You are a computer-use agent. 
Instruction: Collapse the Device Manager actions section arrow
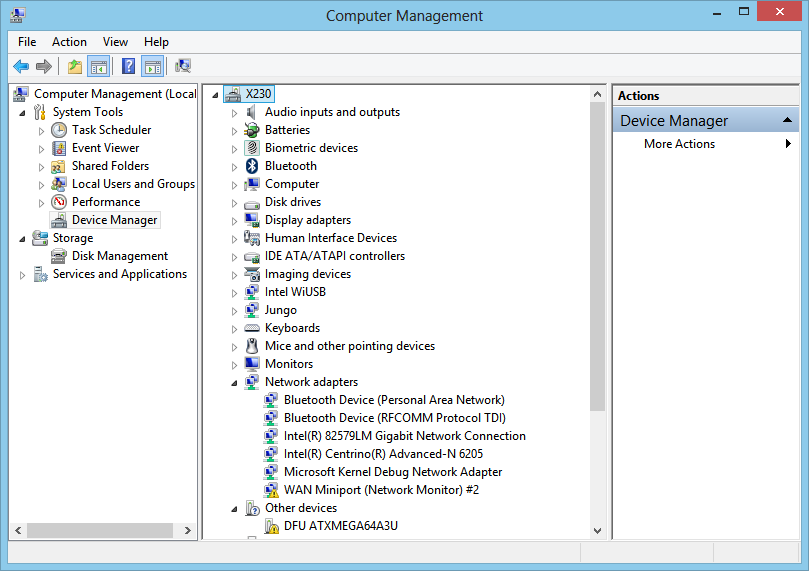(787, 120)
